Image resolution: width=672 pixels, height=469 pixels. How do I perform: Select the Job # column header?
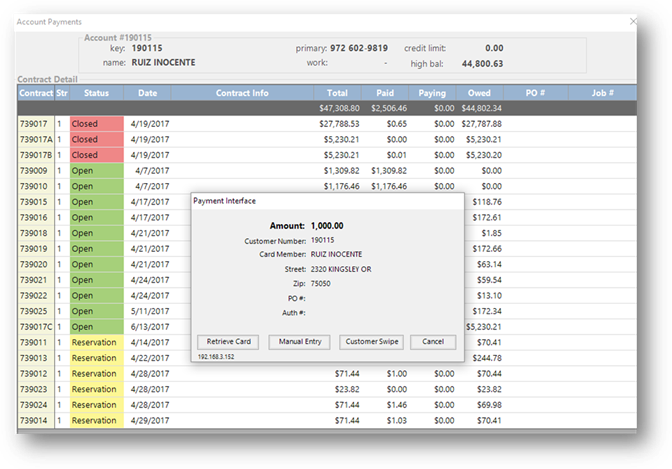(x=601, y=93)
